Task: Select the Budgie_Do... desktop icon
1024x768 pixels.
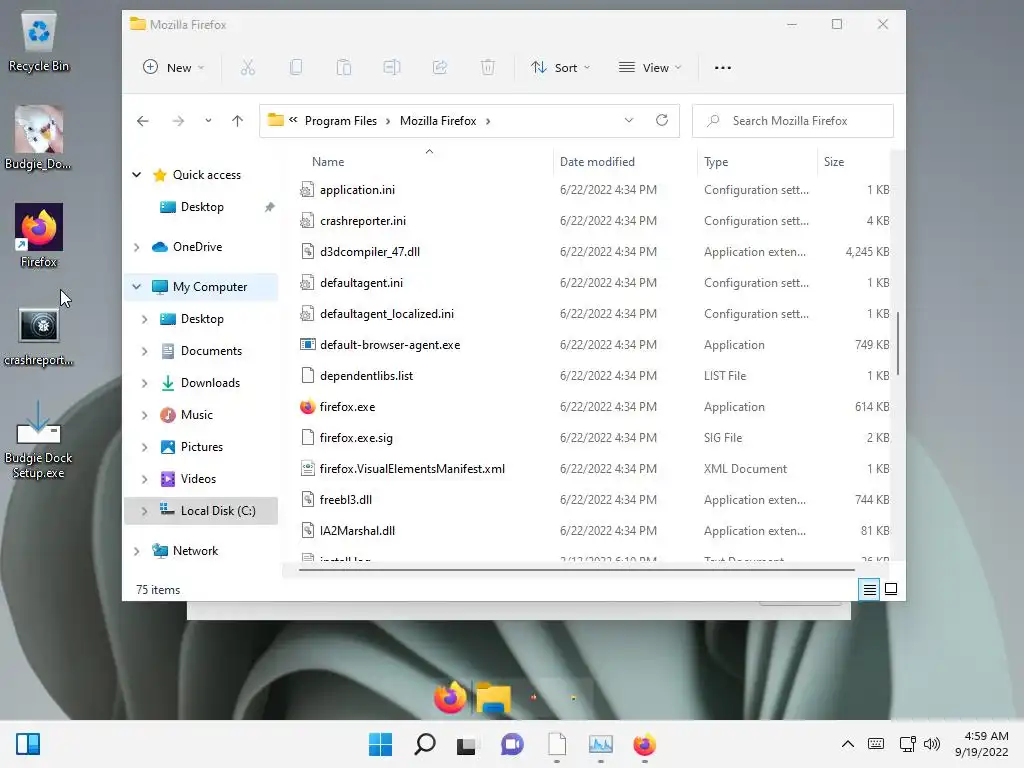Action: click(x=39, y=138)
